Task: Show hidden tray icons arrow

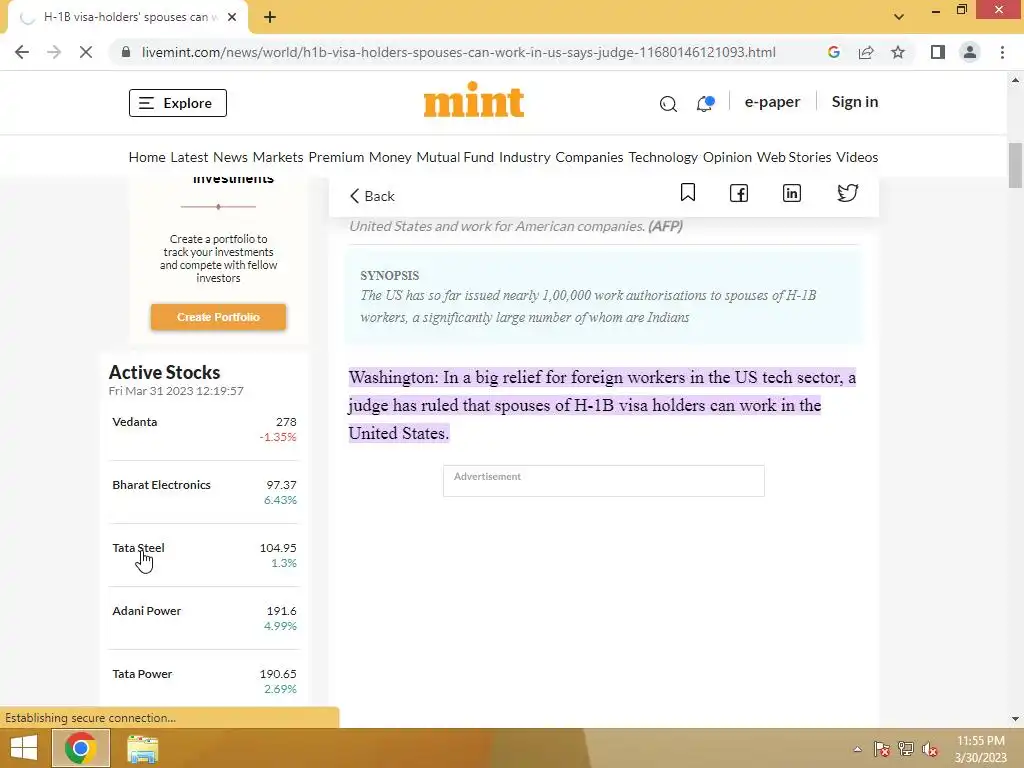Action: [857, 749]
